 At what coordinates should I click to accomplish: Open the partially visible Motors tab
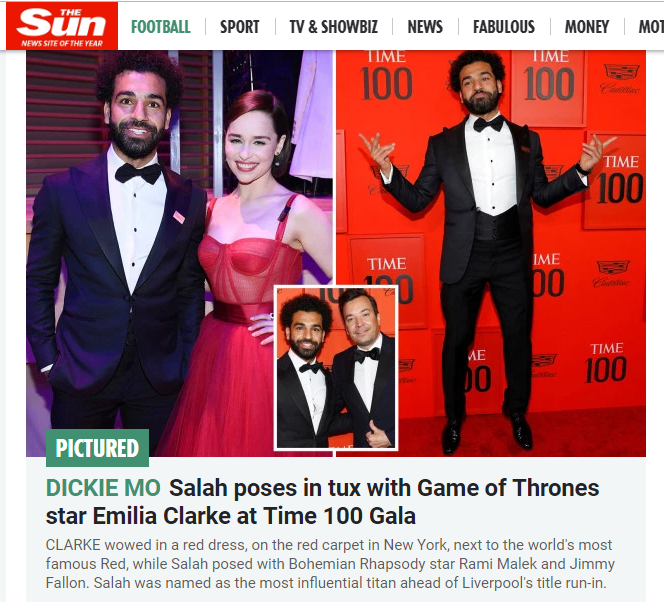tap(651, 27)
